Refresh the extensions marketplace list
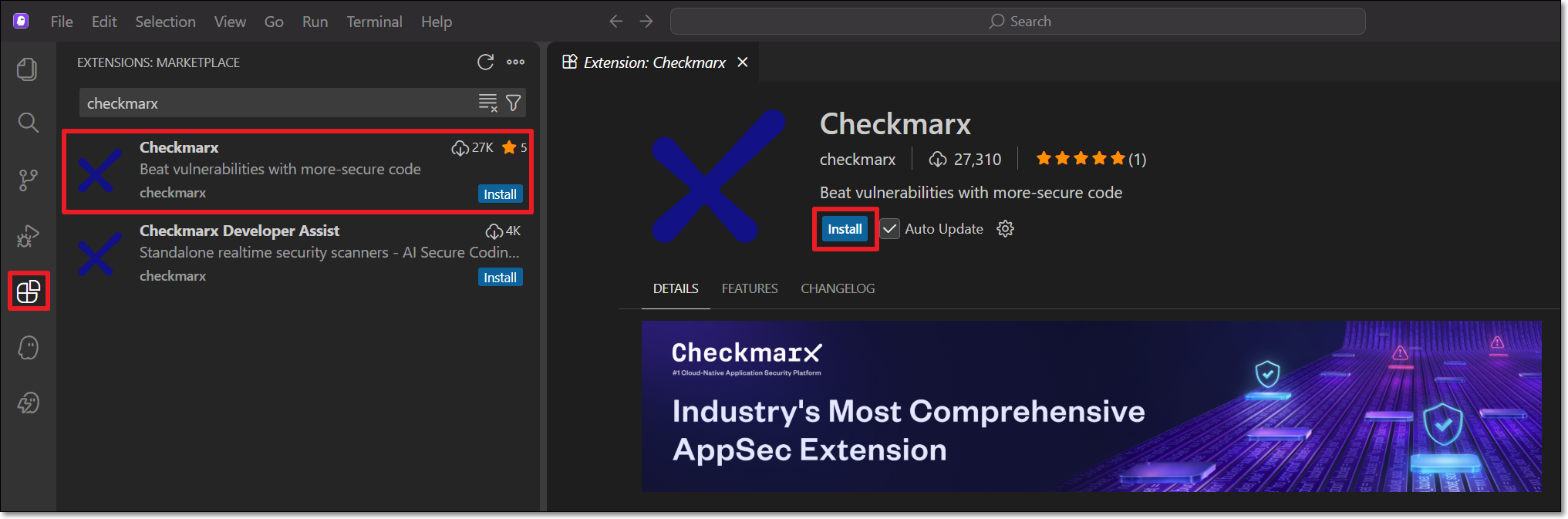This screenshot has height=519, width=1568. (x=485, y=62)
